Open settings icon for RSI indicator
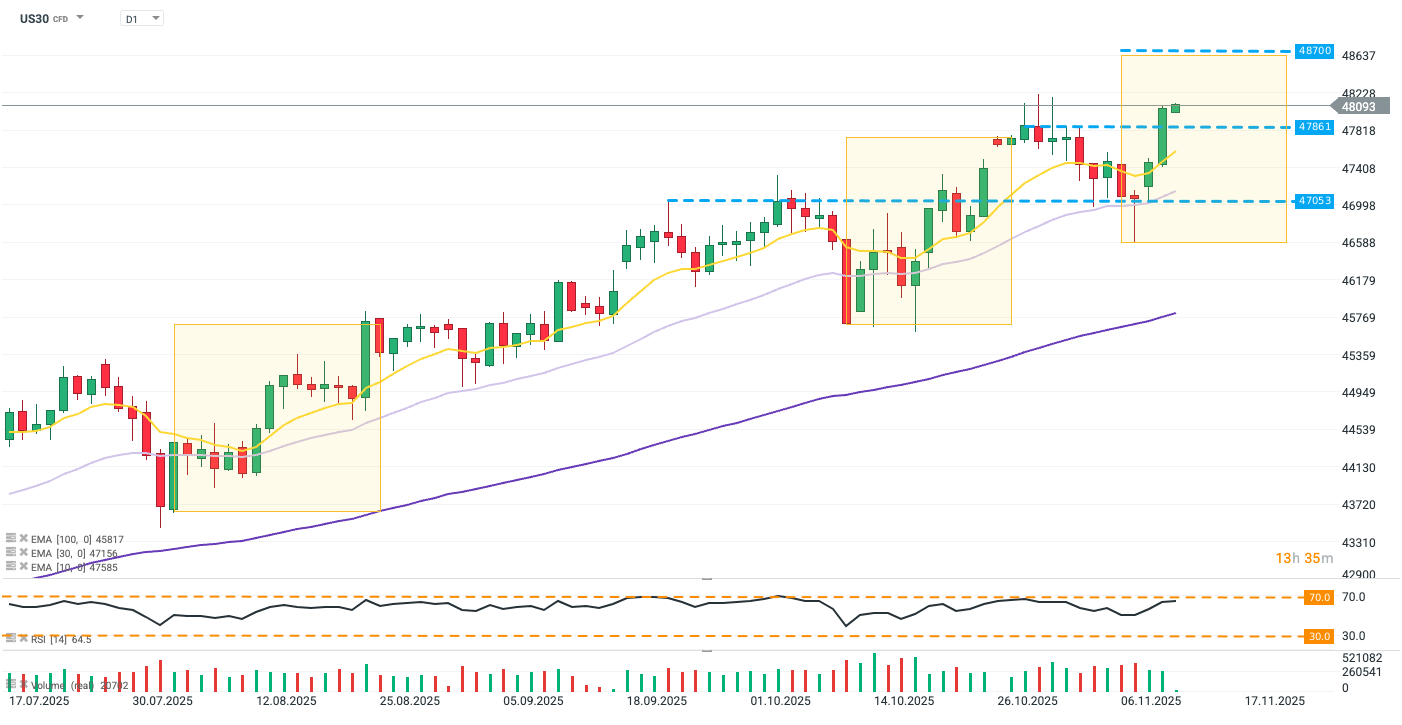 tap(11, 638)
